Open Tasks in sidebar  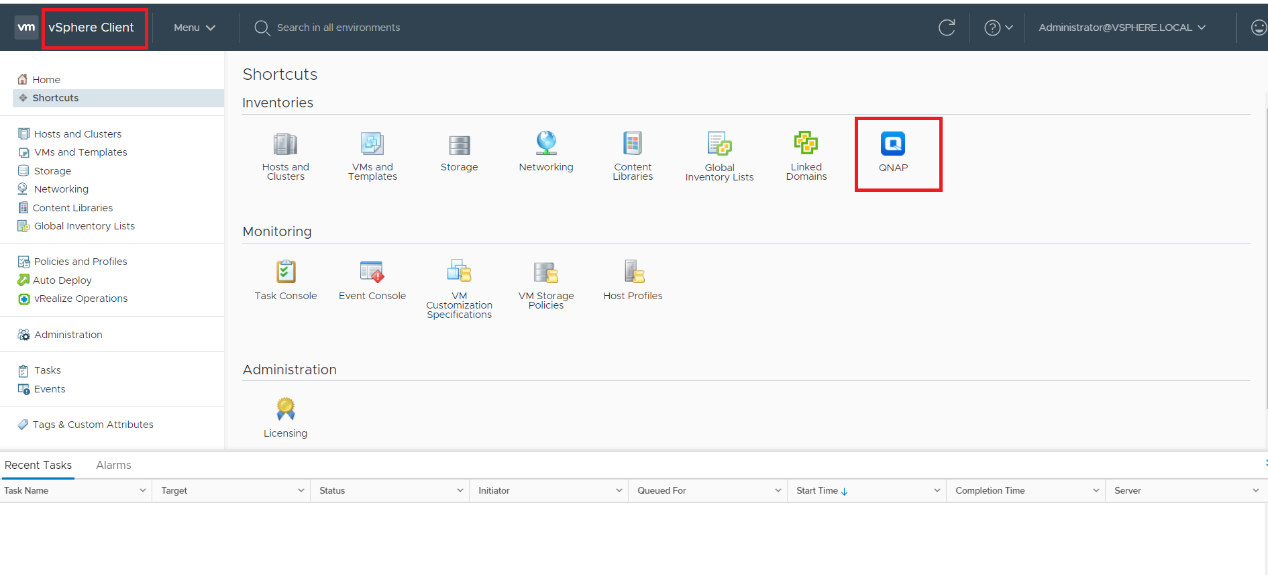click(39, 371)
